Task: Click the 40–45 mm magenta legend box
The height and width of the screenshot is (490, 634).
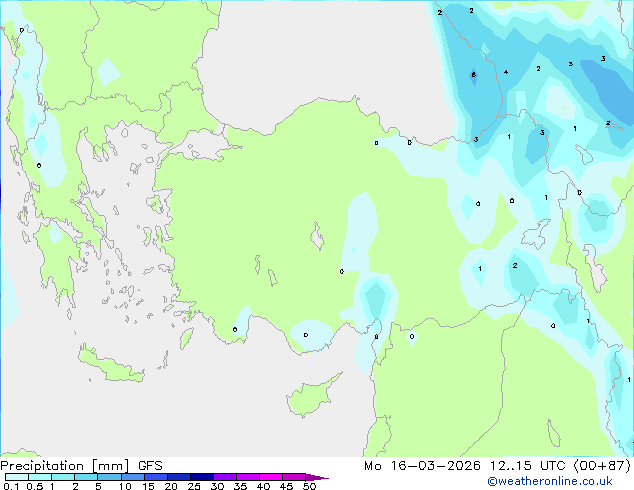Action: (x=271, y=477)
